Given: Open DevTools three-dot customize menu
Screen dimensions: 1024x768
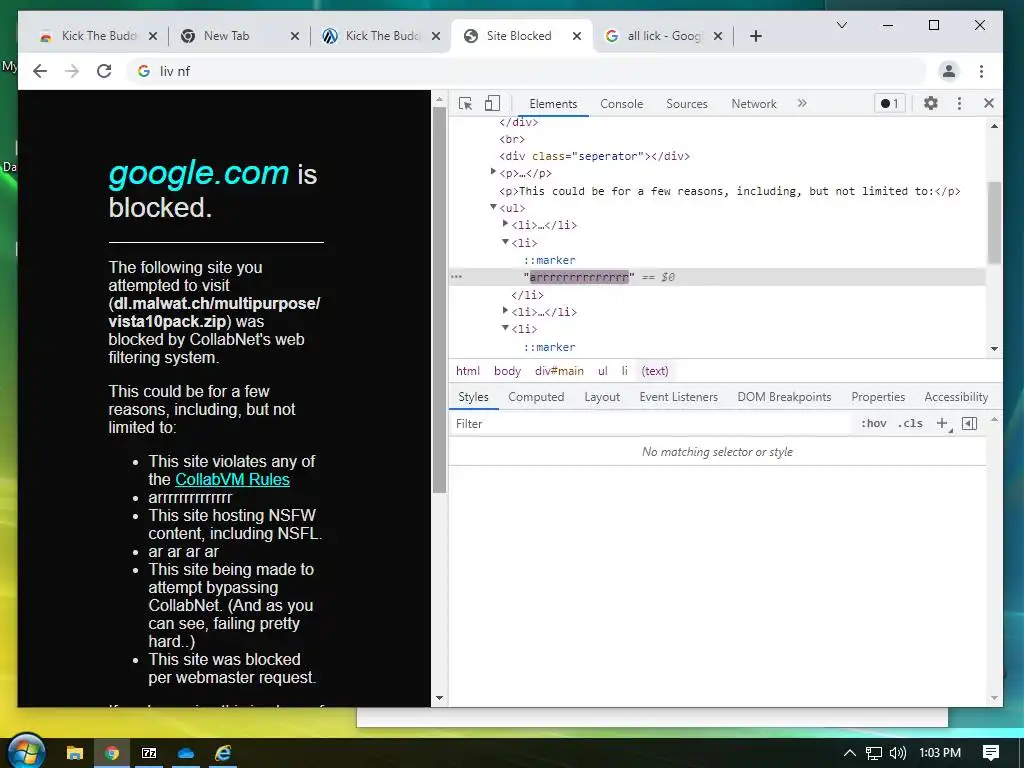Looking at the screenshot, I should (x=959, y=103).
